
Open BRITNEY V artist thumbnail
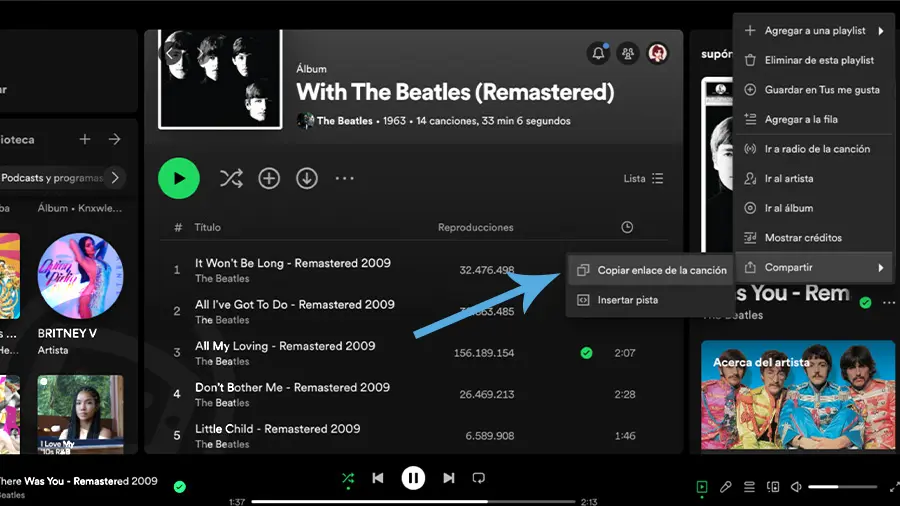[x=80, y=275]
